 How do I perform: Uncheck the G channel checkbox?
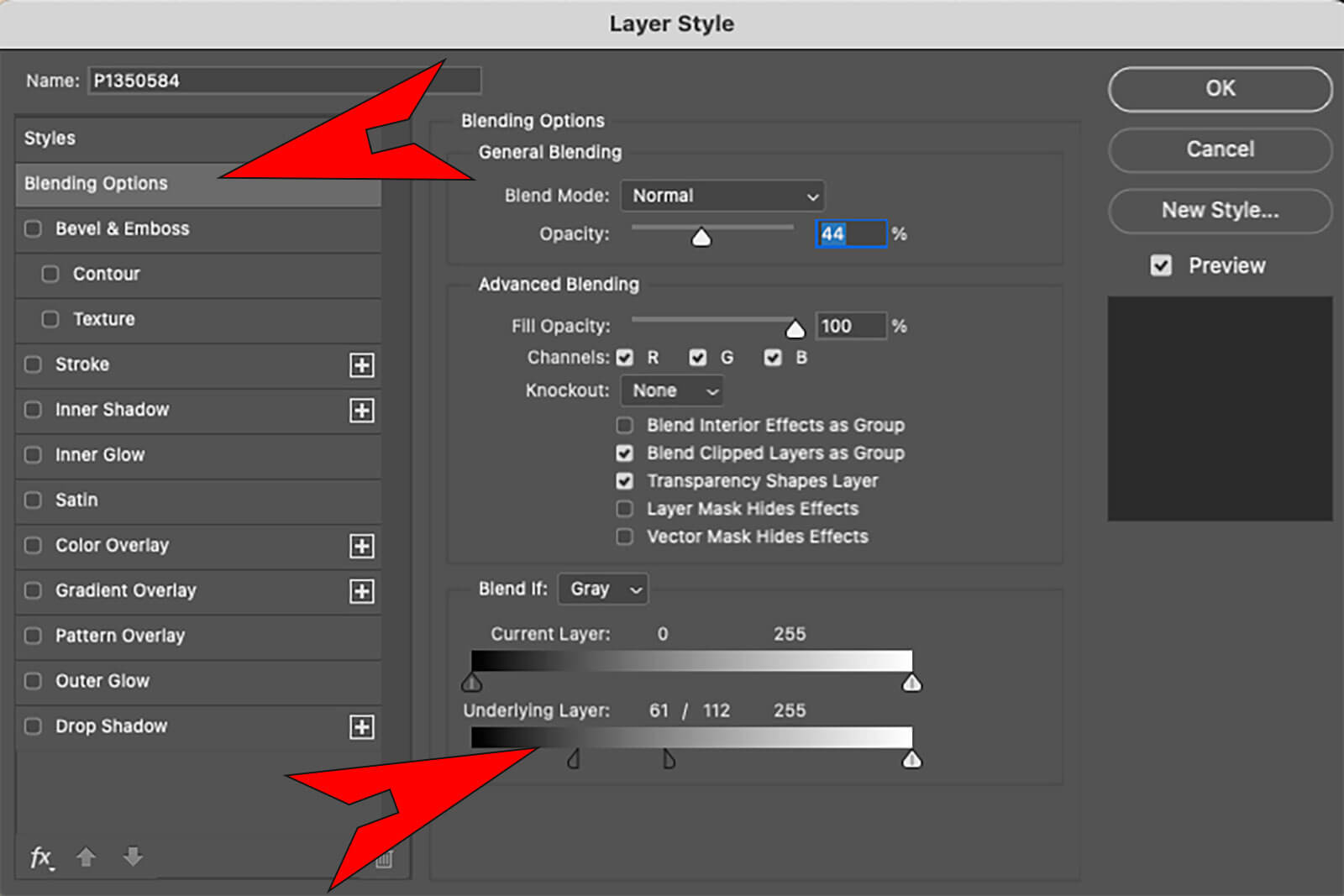tap(698, 358)
